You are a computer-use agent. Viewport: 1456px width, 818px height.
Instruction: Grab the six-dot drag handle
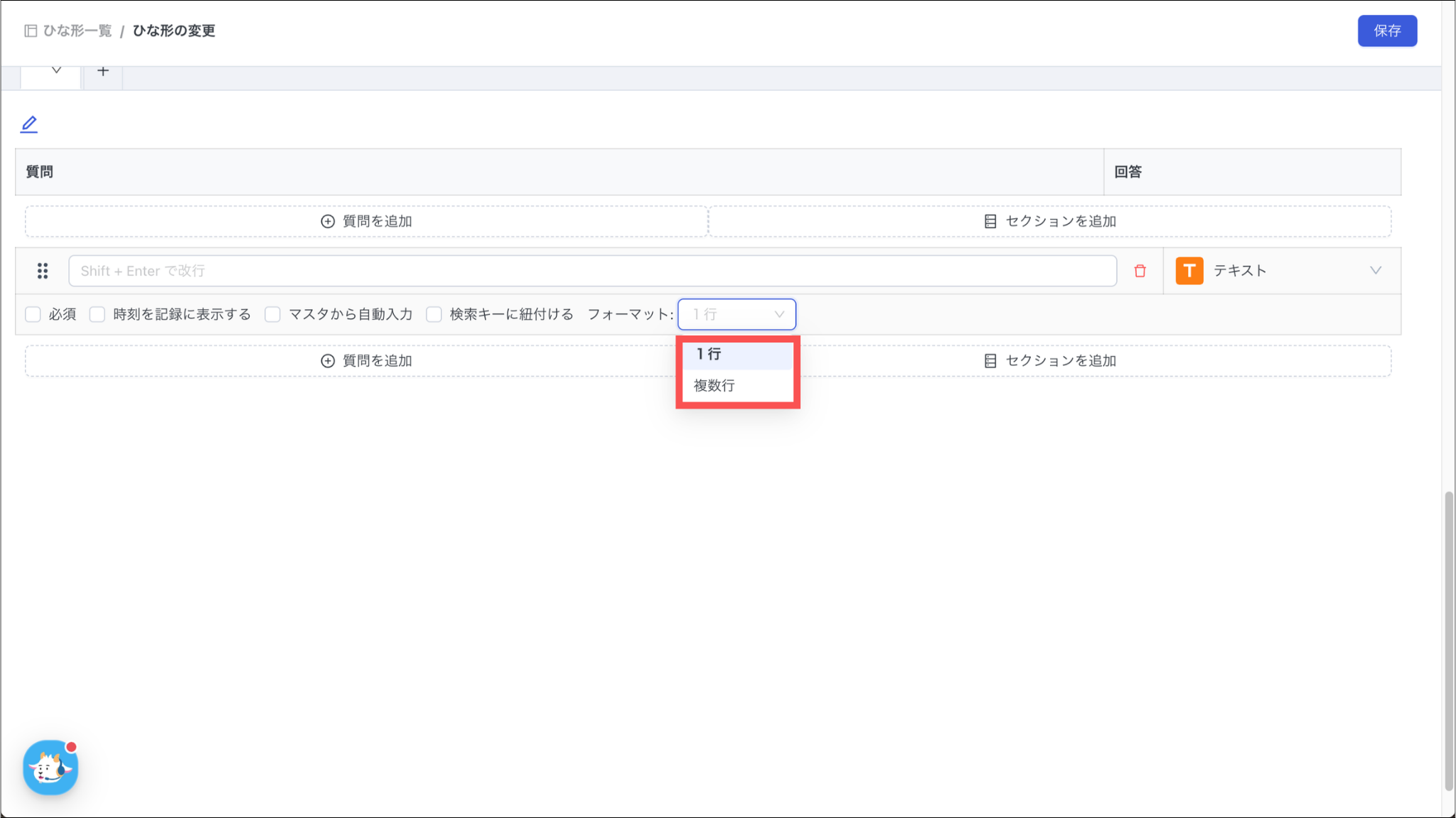43,271
